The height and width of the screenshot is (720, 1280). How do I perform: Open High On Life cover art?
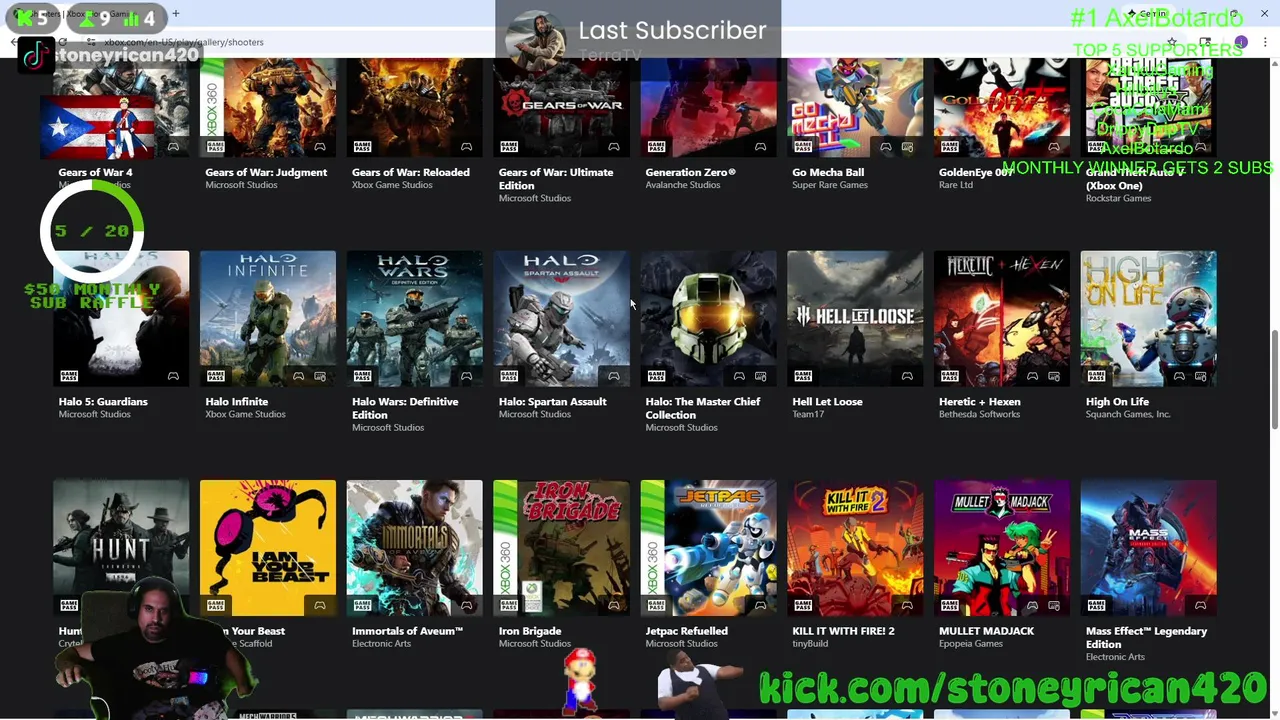point(1148,318)
